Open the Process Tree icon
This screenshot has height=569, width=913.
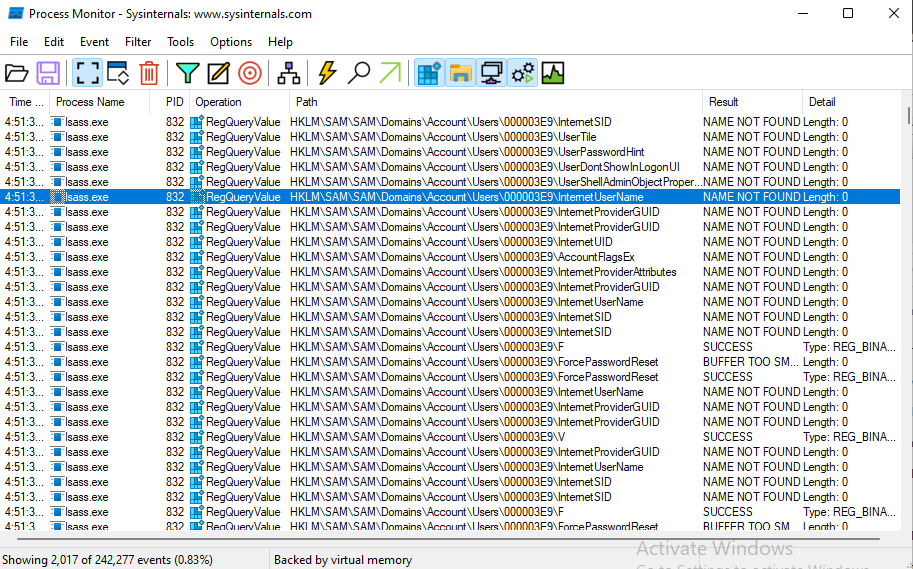click(x=288, y=73)
